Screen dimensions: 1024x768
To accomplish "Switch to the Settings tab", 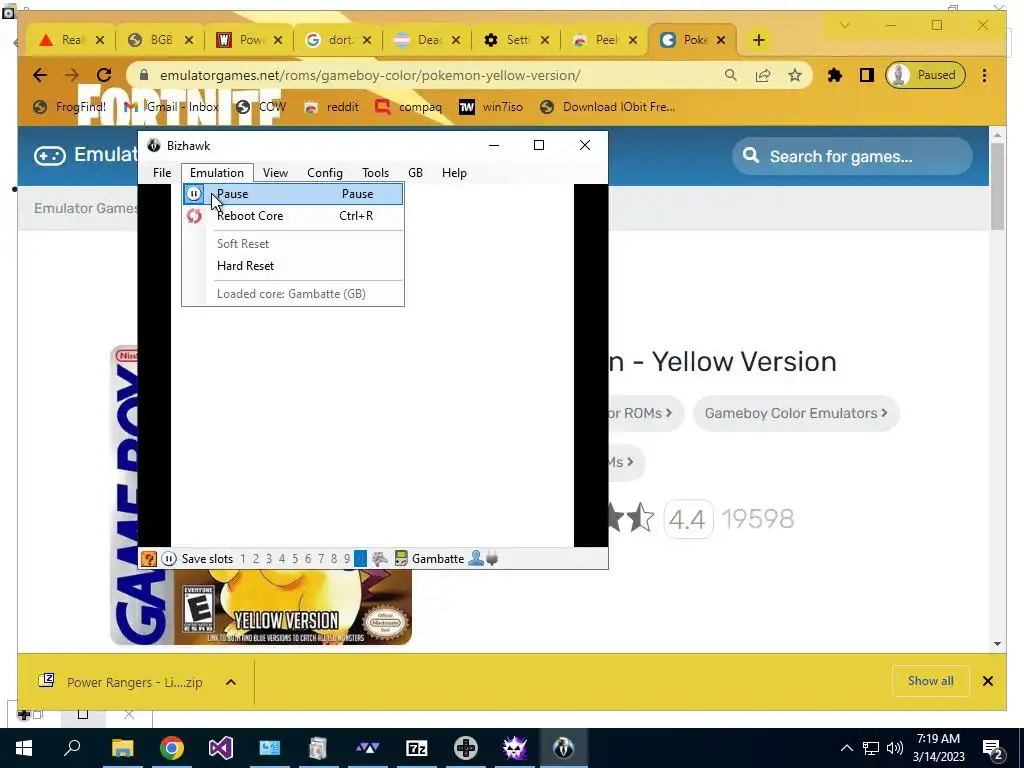I will click(x=516, y=40).
